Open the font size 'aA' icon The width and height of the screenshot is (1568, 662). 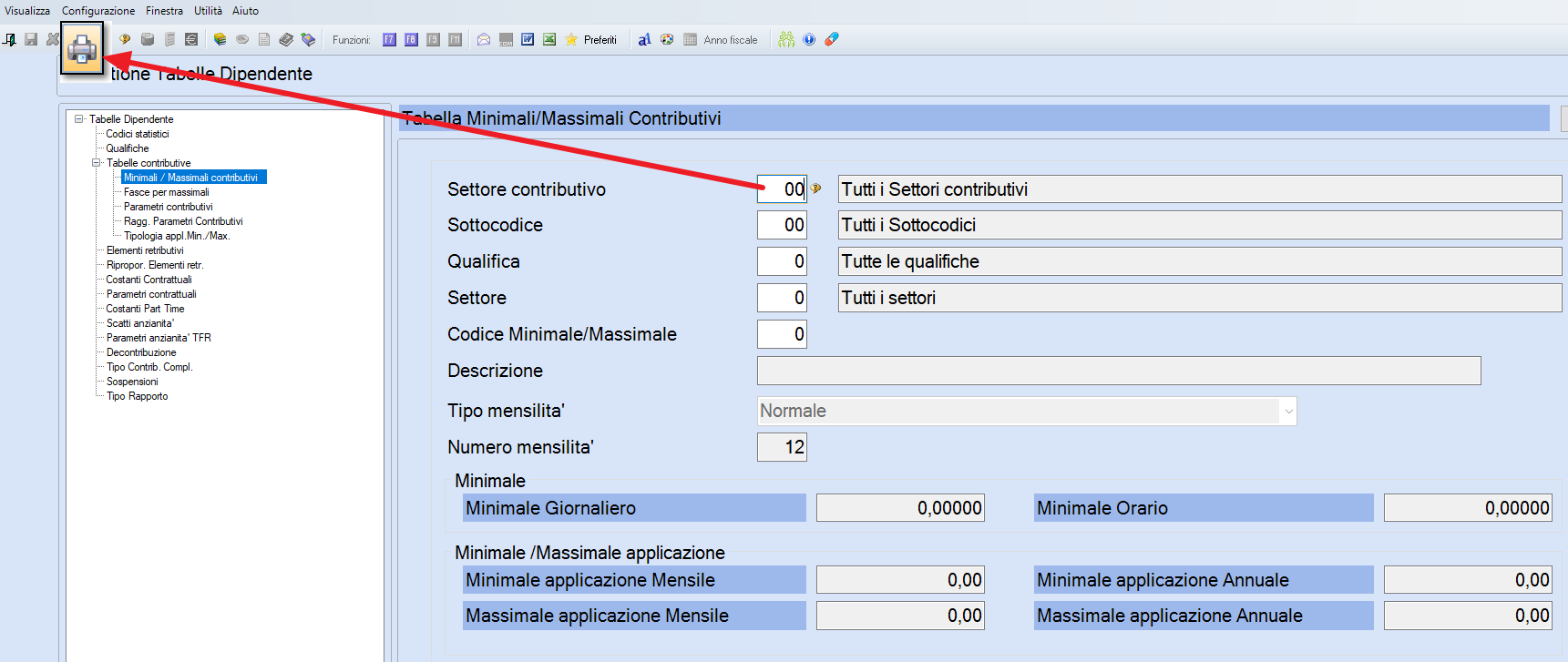pos(644,39)
